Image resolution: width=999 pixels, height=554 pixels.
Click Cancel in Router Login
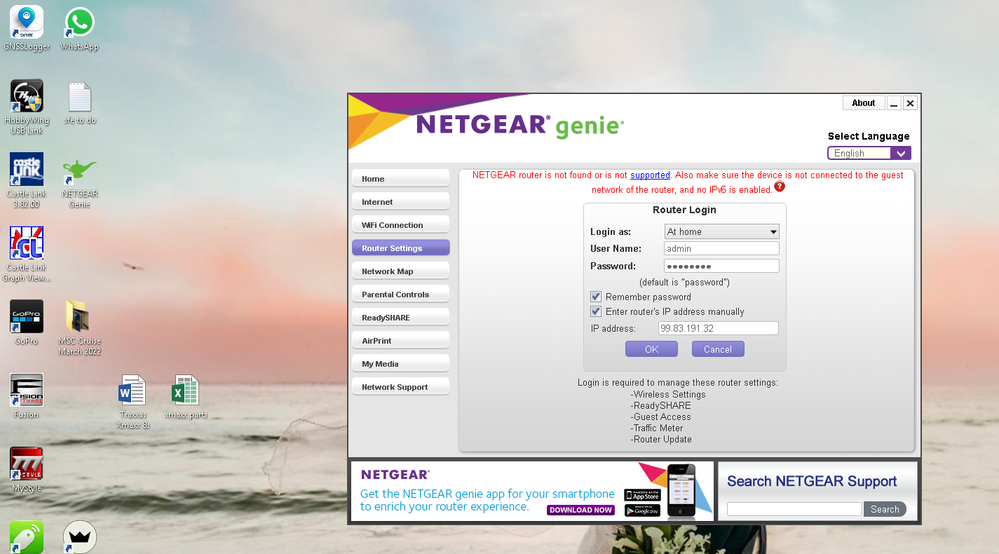(x=718, y=349)
